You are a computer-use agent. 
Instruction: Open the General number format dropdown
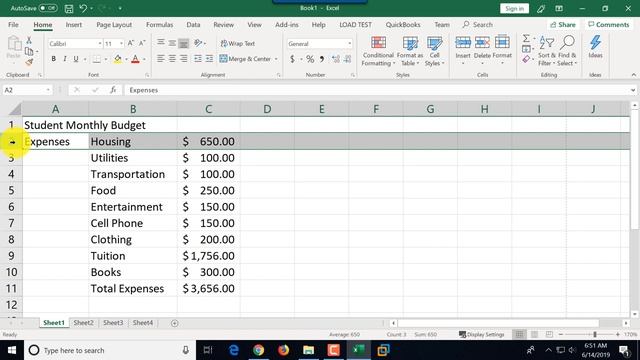point(349,43)
